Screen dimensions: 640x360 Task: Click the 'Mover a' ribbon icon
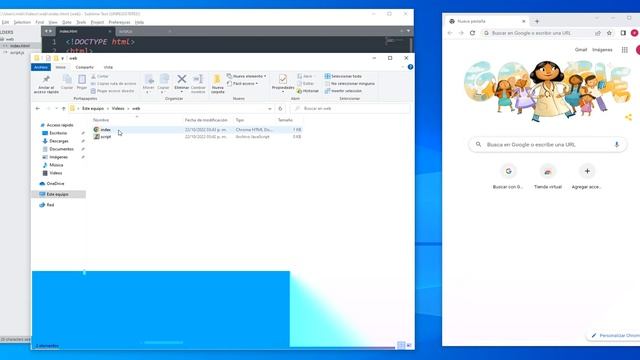[x=149, y=79]
